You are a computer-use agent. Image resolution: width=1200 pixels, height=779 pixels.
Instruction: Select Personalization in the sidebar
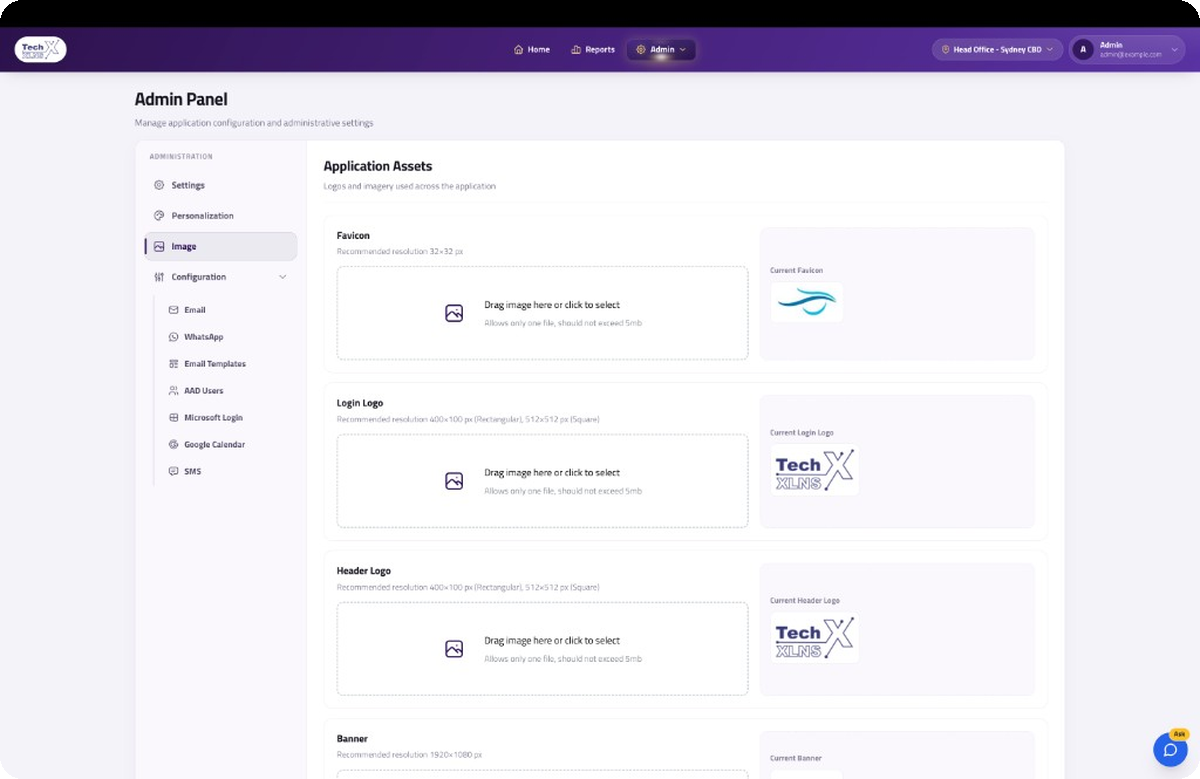221,215
